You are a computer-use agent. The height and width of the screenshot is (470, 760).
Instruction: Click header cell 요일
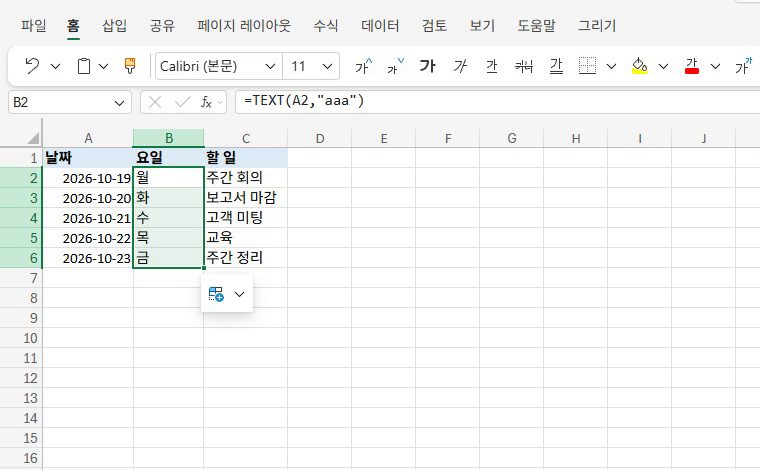point(169,158)
